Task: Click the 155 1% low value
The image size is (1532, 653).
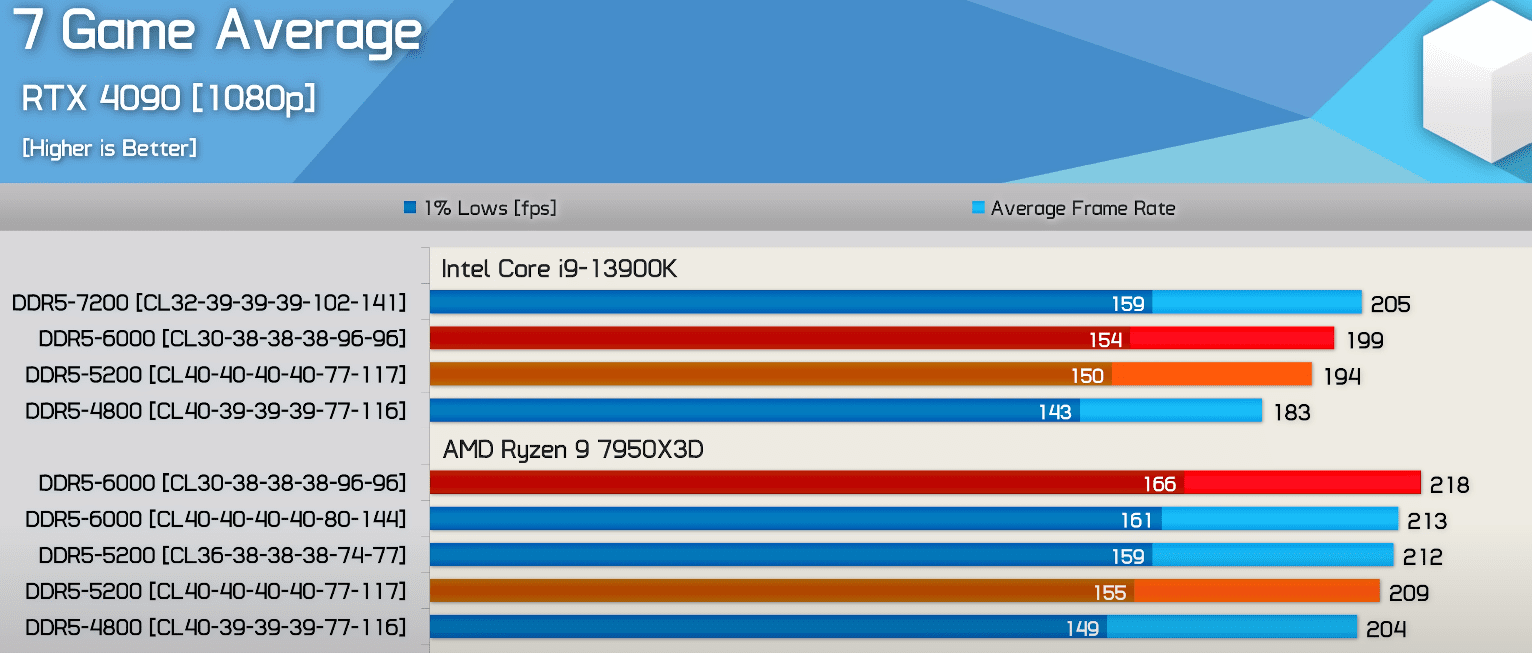Action: [x=1110, y=592]
